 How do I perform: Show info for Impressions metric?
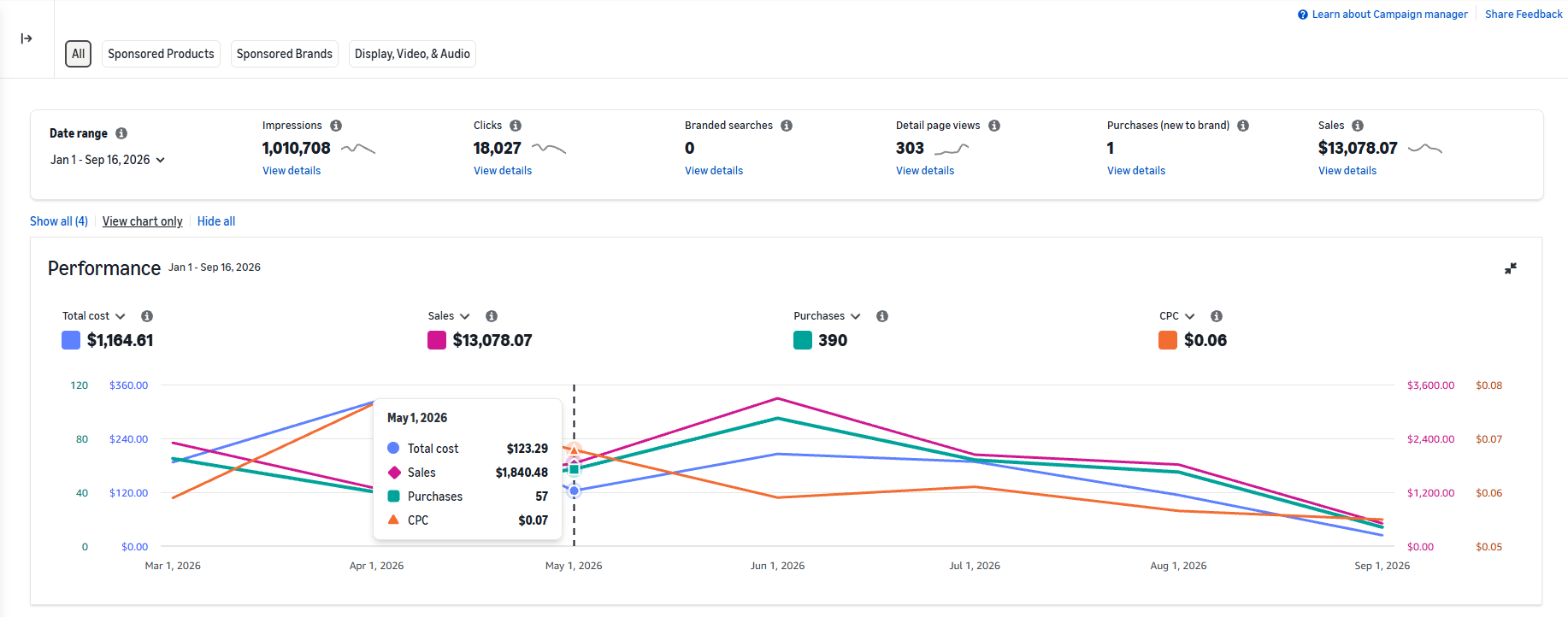(x=336, y=126)
